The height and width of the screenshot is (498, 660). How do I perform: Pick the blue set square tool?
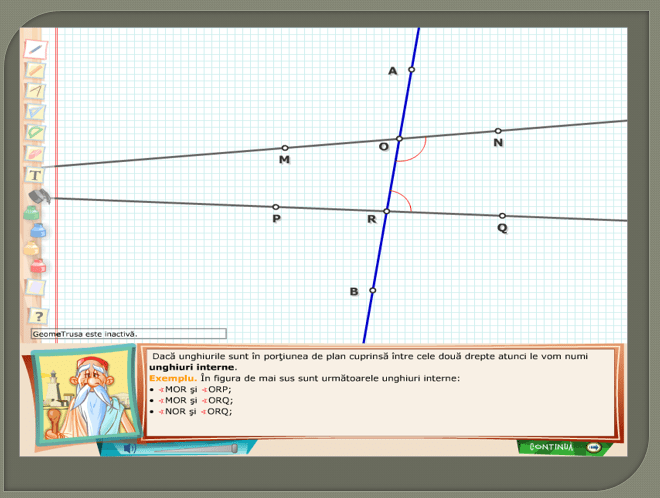pyautogui.click(x=35, y=112)
